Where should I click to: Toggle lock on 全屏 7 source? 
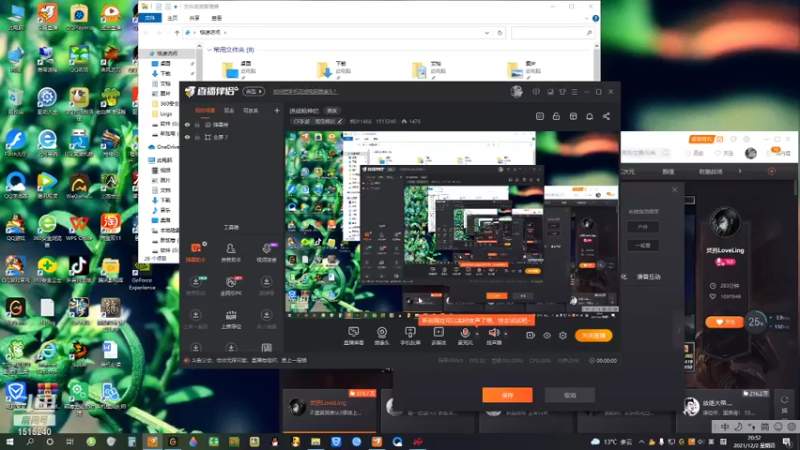197,137
